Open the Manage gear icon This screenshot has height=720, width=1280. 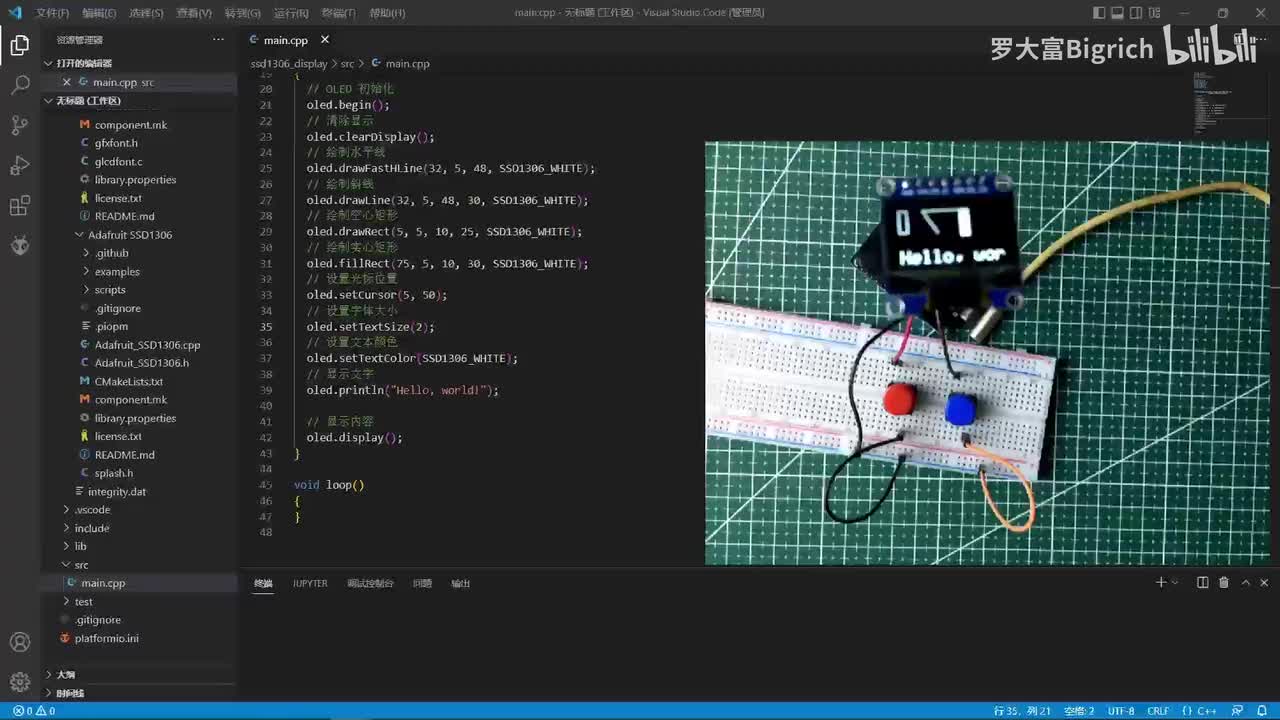20,682
